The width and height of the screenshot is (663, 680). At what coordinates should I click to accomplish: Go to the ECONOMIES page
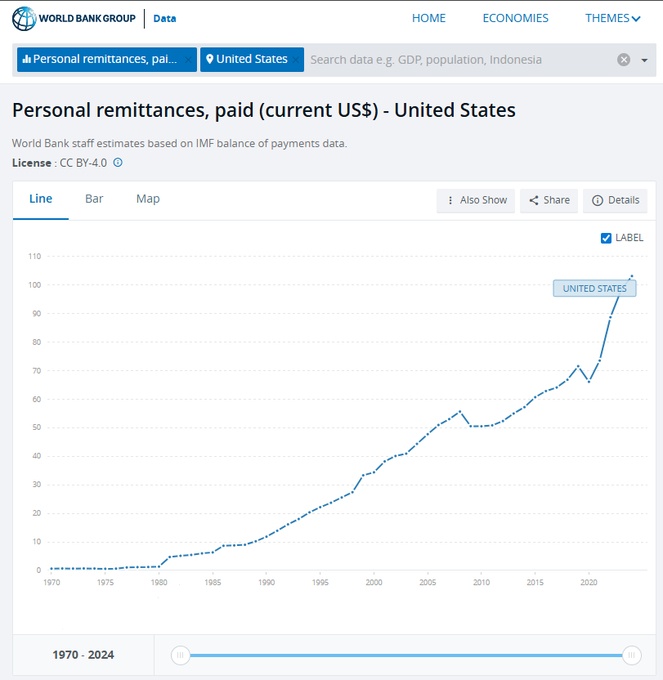click(x=515, y=18)
